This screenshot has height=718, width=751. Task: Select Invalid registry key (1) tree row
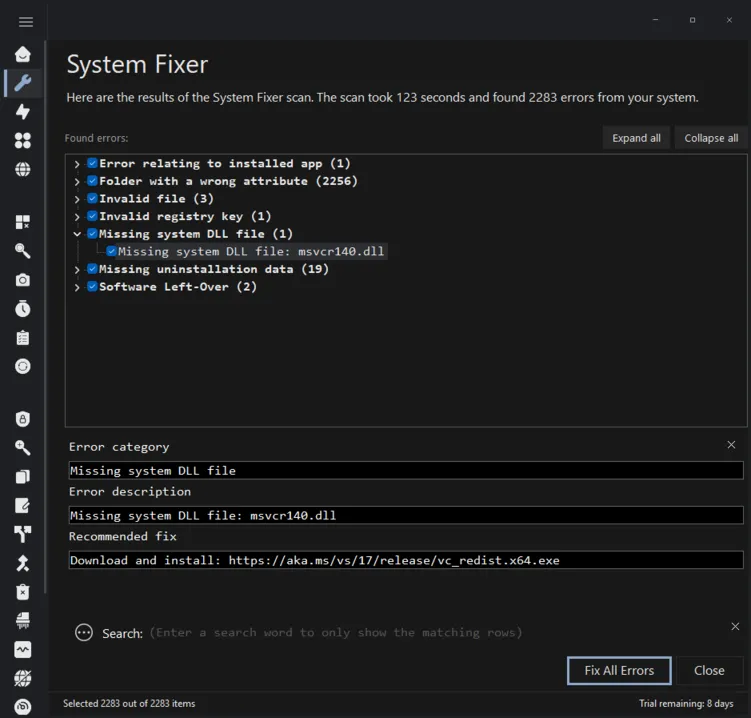[185, 217]
